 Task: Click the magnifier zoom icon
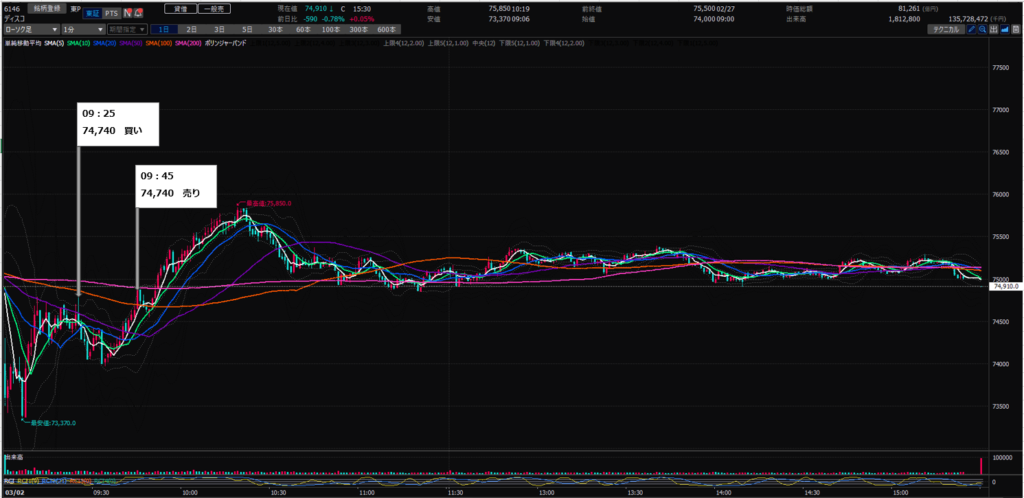click(x=982, y=30)
